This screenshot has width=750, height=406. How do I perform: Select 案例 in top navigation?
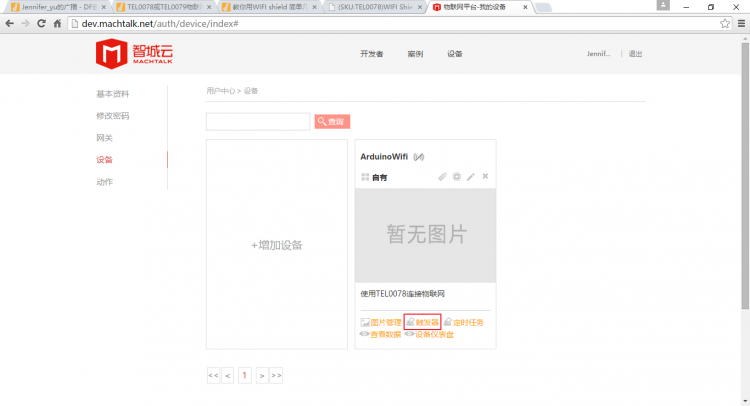(415, 54)
